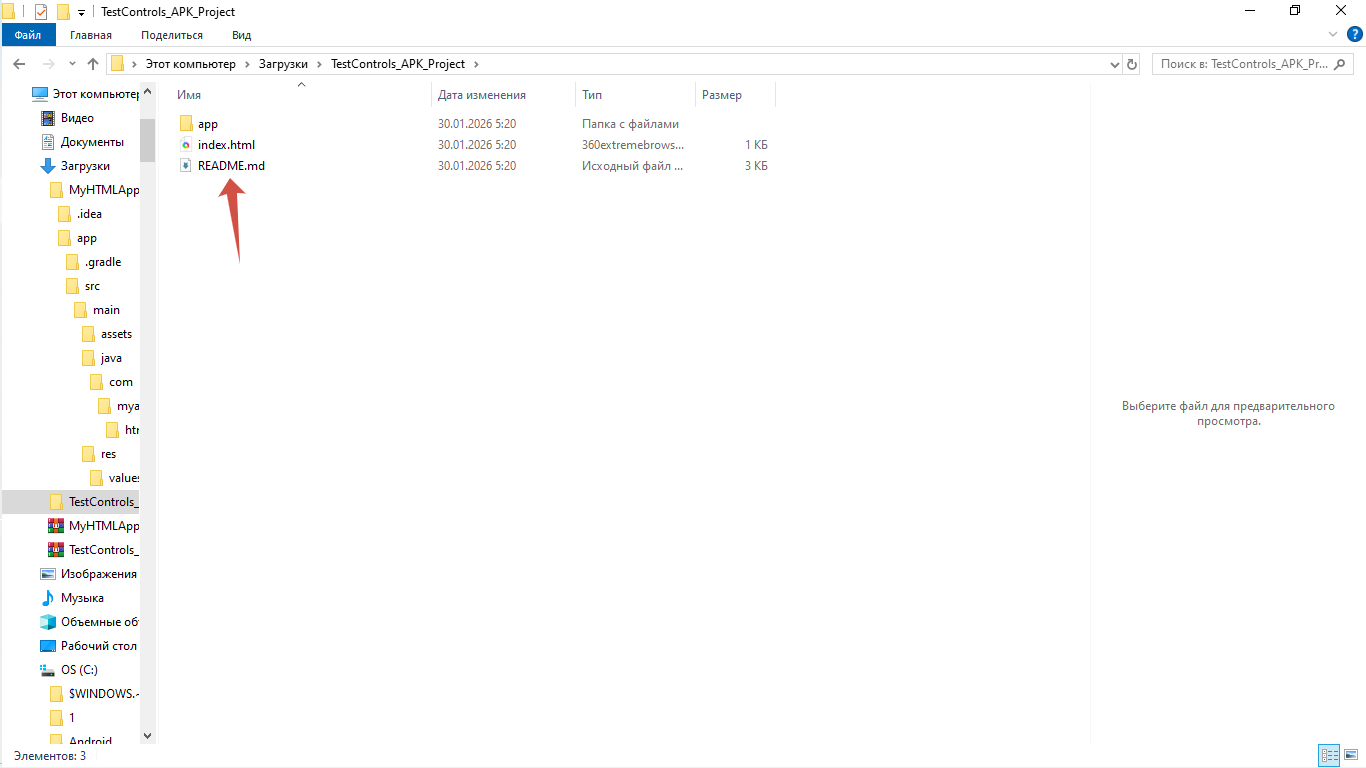
Task: Open the Файл menu
Action: coord(28,35)
